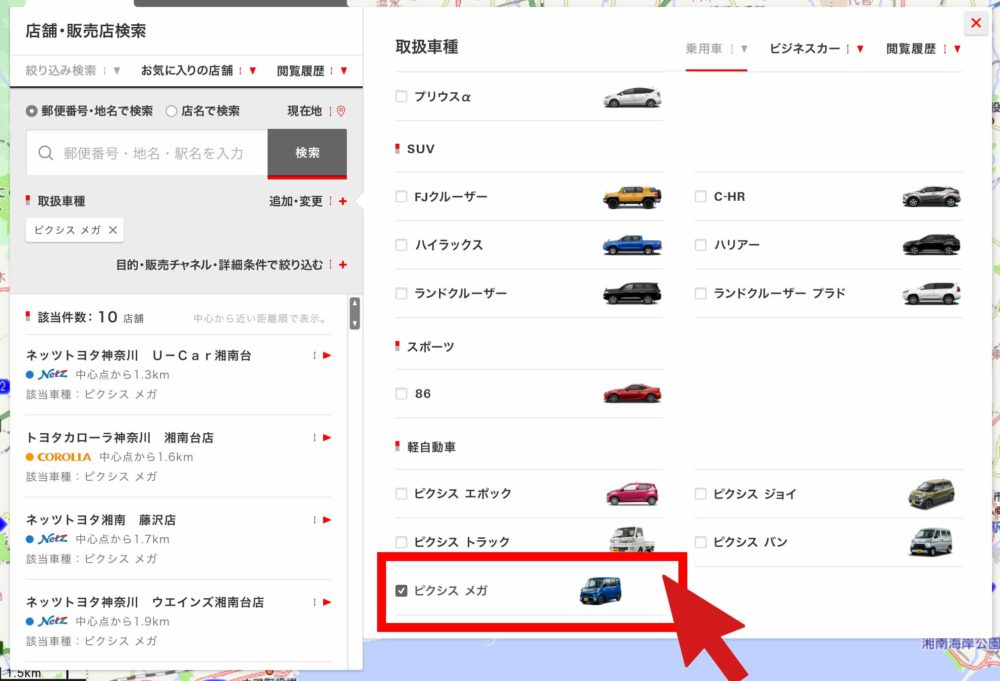Open the 乗用車 tab dropdown

point(716,49)
